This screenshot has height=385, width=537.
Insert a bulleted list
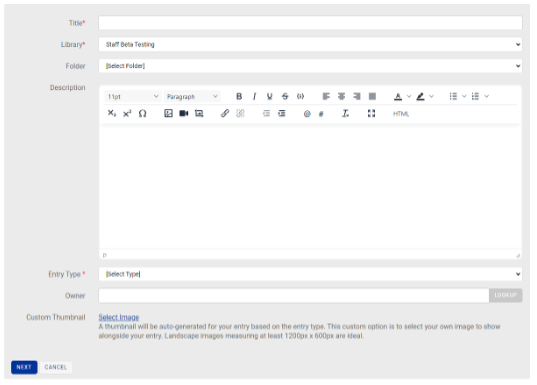(x=453, y=97)
